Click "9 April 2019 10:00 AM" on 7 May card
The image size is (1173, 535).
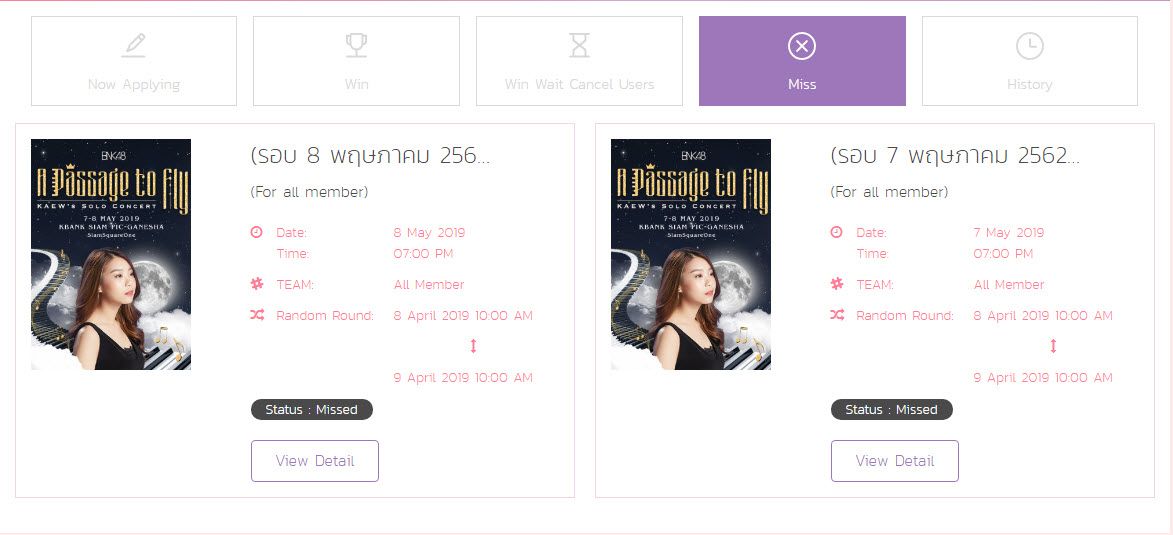pyautogui.click(x=1043, y=378)
